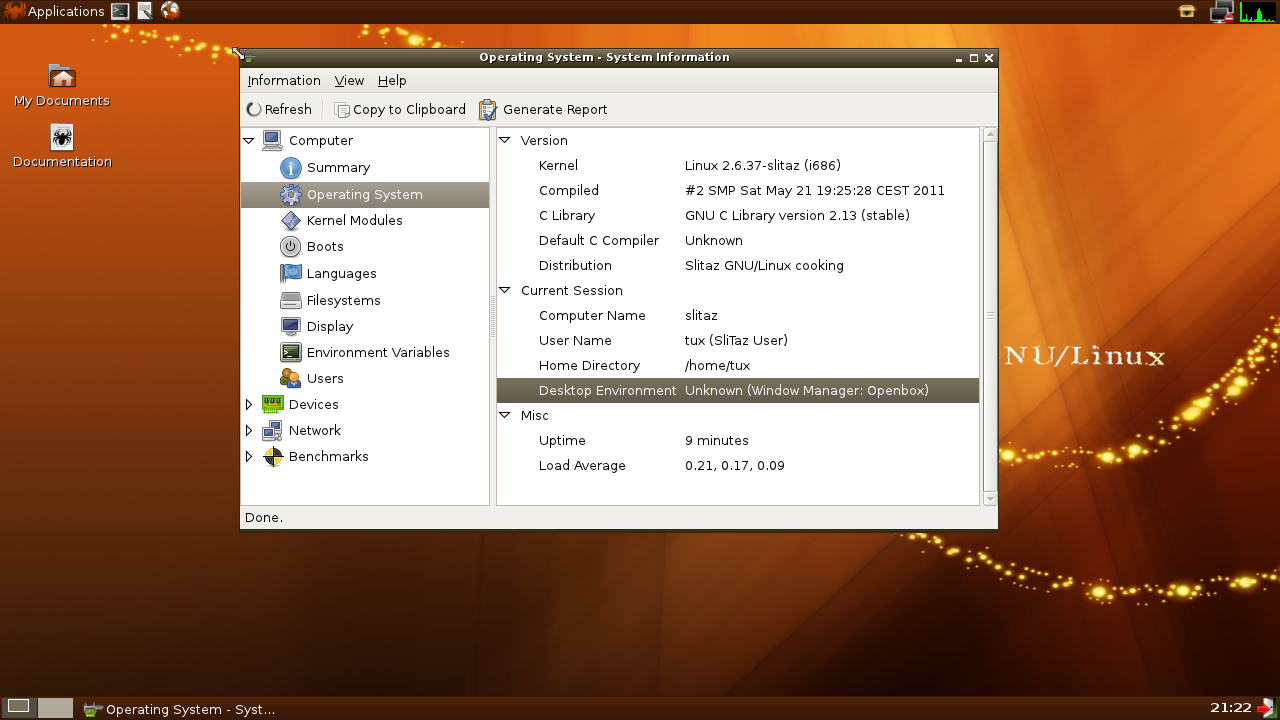Collapse the Current Session group
The width and height of the screenshot is (1280, 720).
(505, 291)
